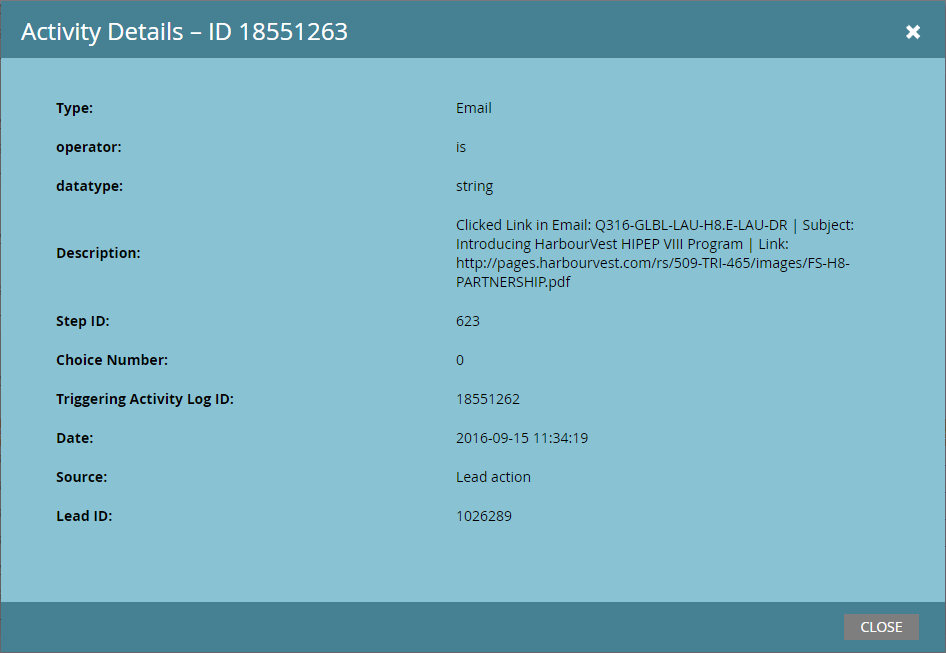The image size is (946, 653).
Task: Select the Source value Lead action
Action: coord(493,477)
